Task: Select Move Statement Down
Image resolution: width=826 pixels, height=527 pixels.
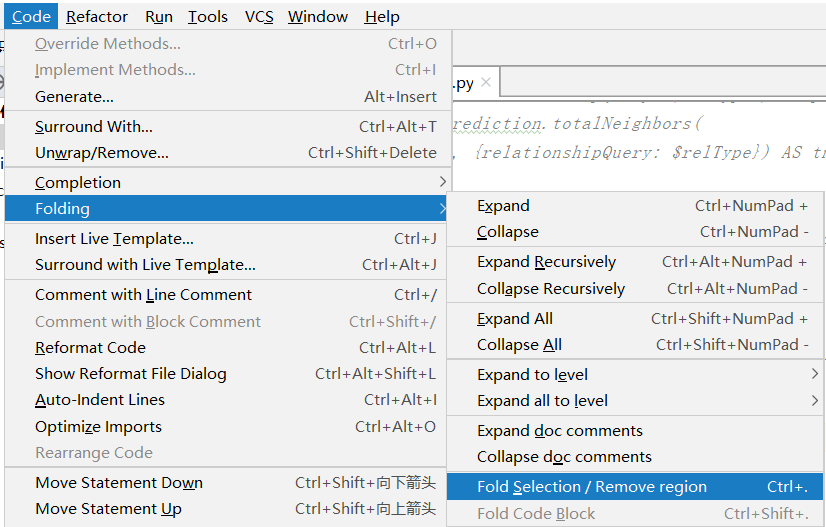Action: pos(225,483)
